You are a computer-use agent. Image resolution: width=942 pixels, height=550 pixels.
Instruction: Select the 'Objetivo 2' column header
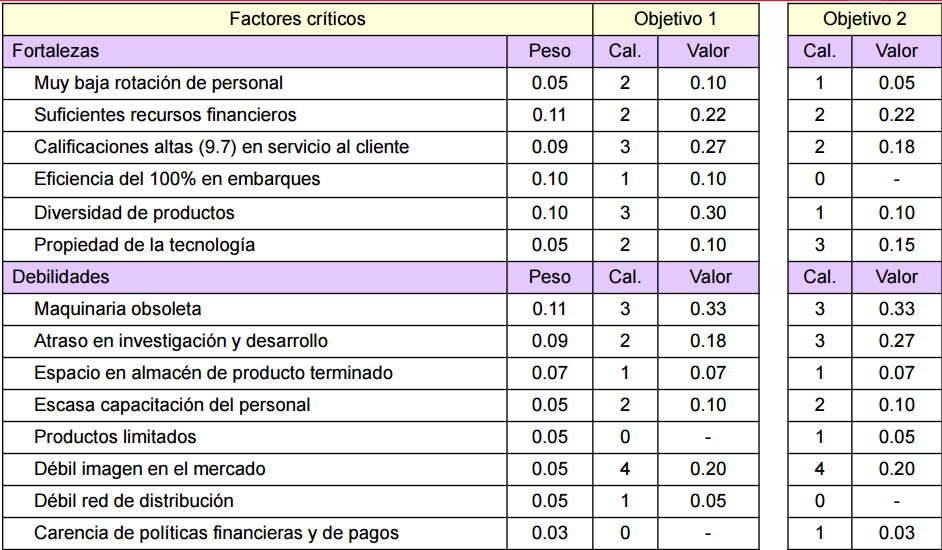coord(865,19)
